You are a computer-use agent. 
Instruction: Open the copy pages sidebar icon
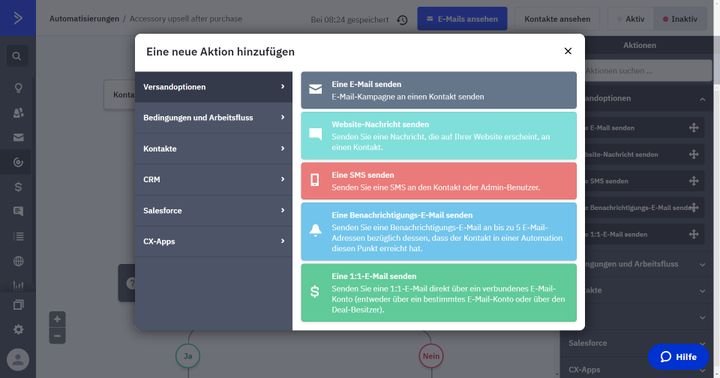point(18,305)
